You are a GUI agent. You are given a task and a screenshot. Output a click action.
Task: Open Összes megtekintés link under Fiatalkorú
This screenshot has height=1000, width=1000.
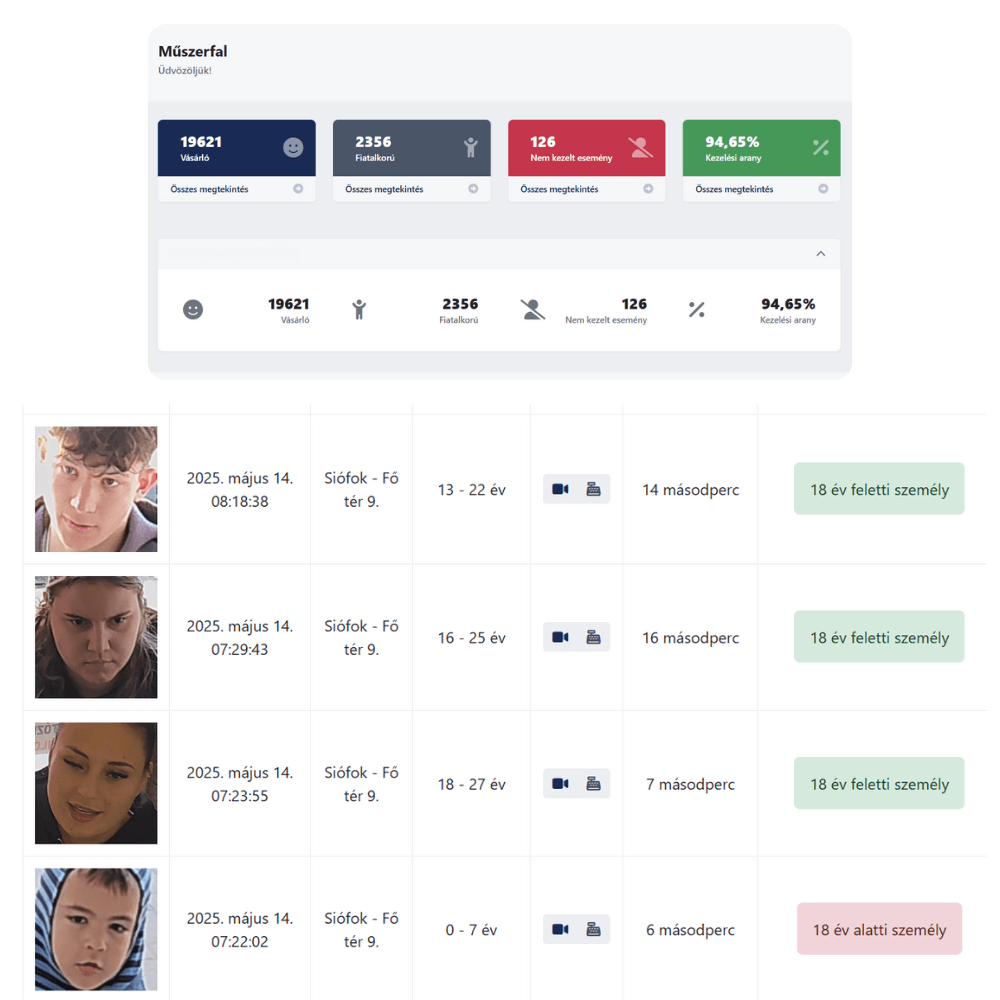point(384,189)
